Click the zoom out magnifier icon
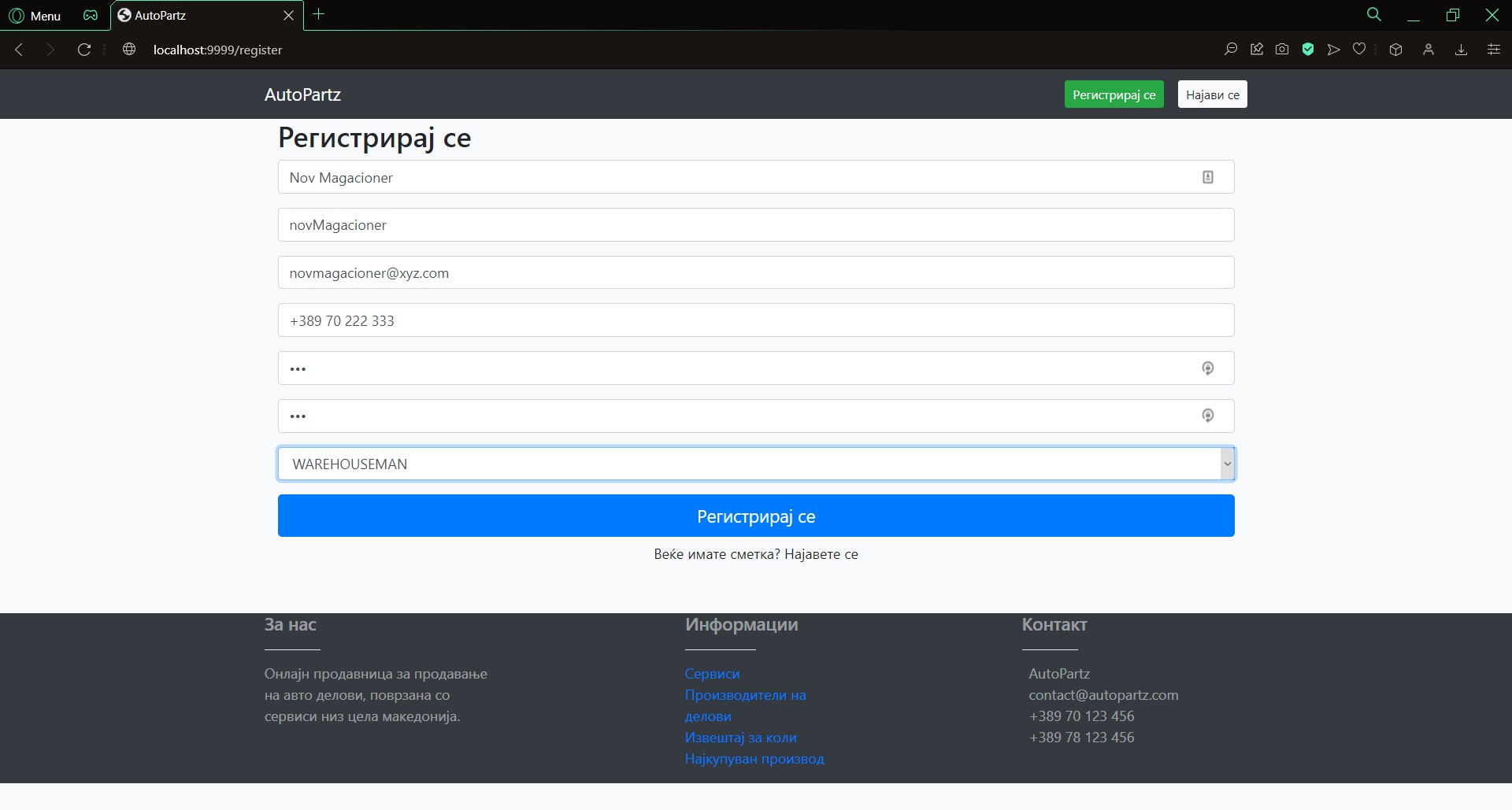Screen dimensions: 1512x810 (x=1231, y=50)
